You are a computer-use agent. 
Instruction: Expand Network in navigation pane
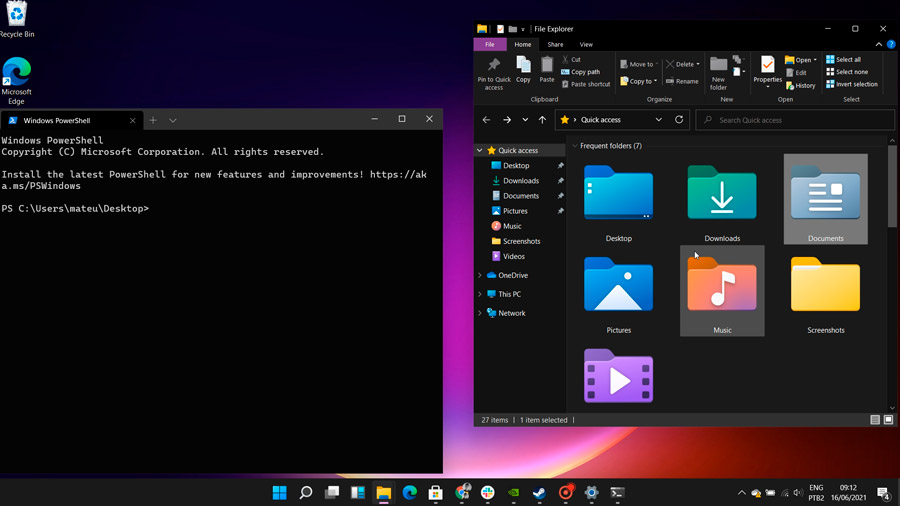[x=480, y=313]
